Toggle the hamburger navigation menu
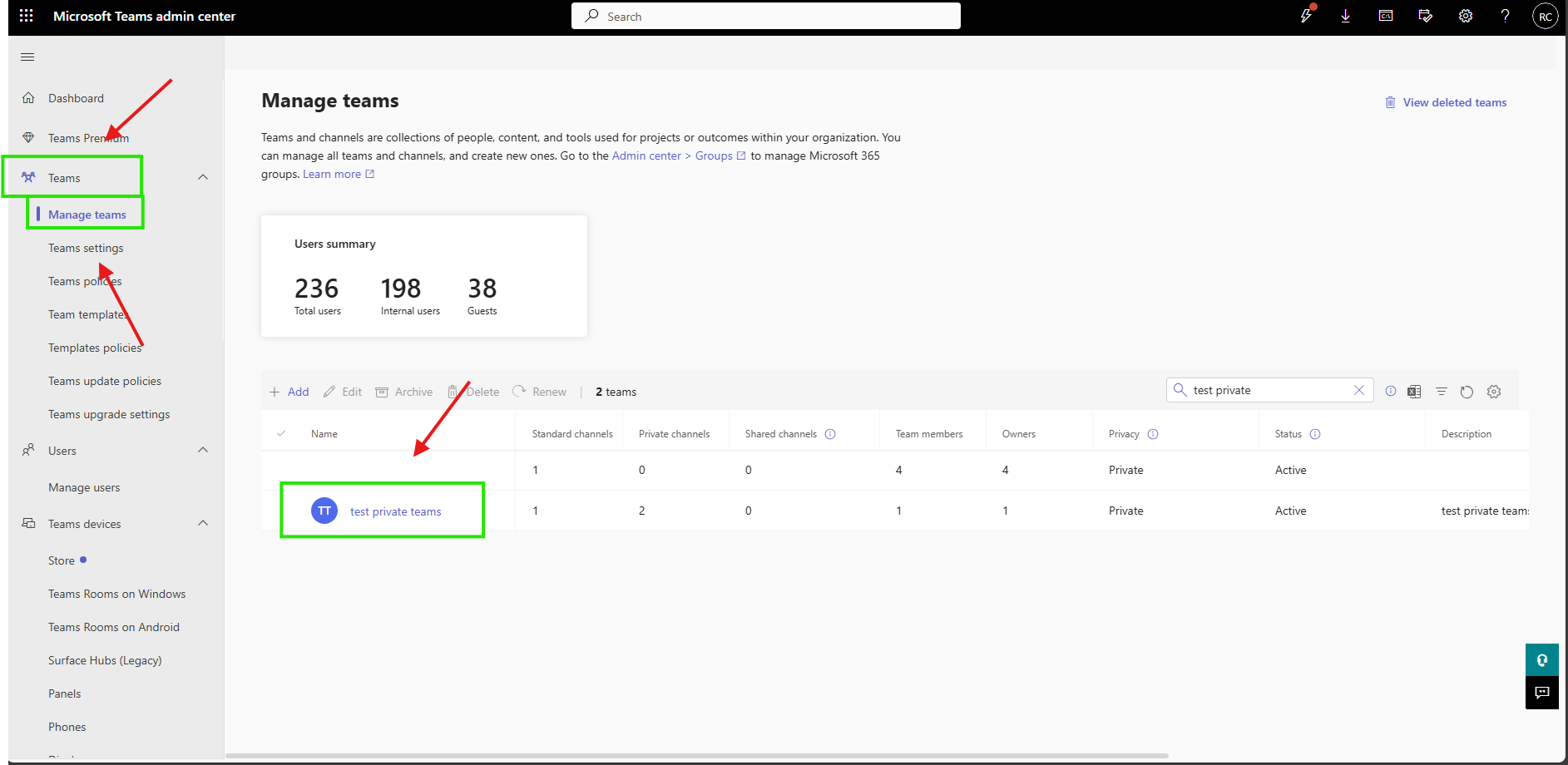The image size is (1568, 765). 27,57
